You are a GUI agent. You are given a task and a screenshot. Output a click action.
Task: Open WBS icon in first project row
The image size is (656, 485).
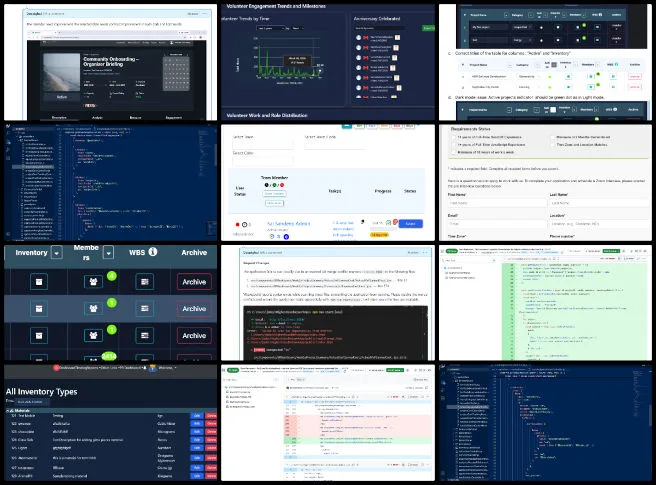pos(145,282)
